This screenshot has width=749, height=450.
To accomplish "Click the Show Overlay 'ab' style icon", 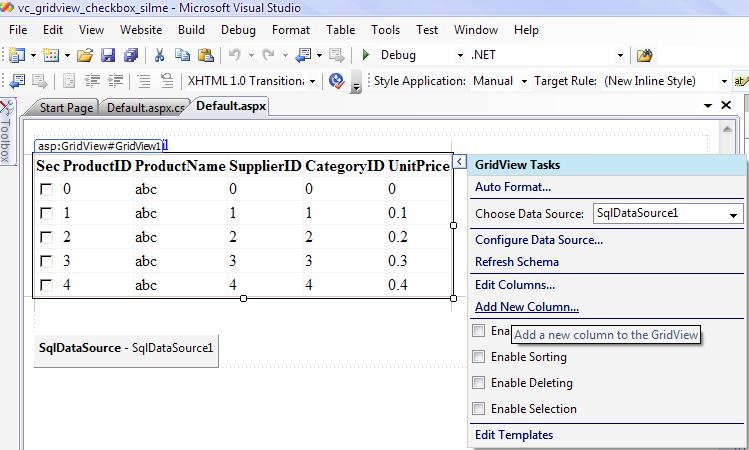I will point(740,81).
